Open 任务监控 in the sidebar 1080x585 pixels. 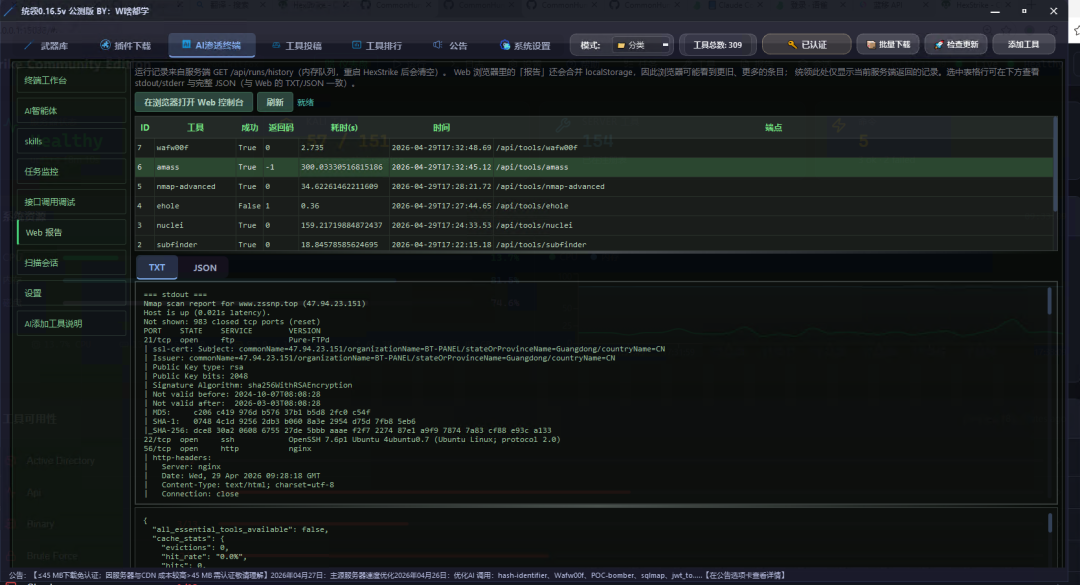pyautogui.click(x=72, y=172)
